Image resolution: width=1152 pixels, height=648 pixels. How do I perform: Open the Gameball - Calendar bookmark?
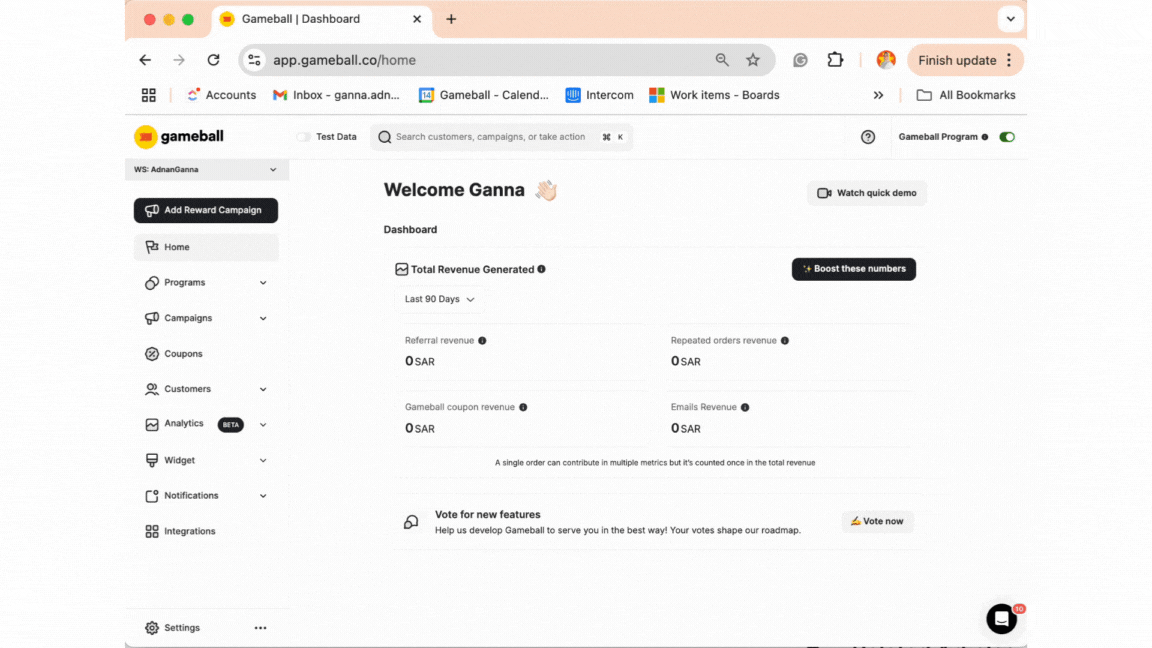click(x=484, y=95)
